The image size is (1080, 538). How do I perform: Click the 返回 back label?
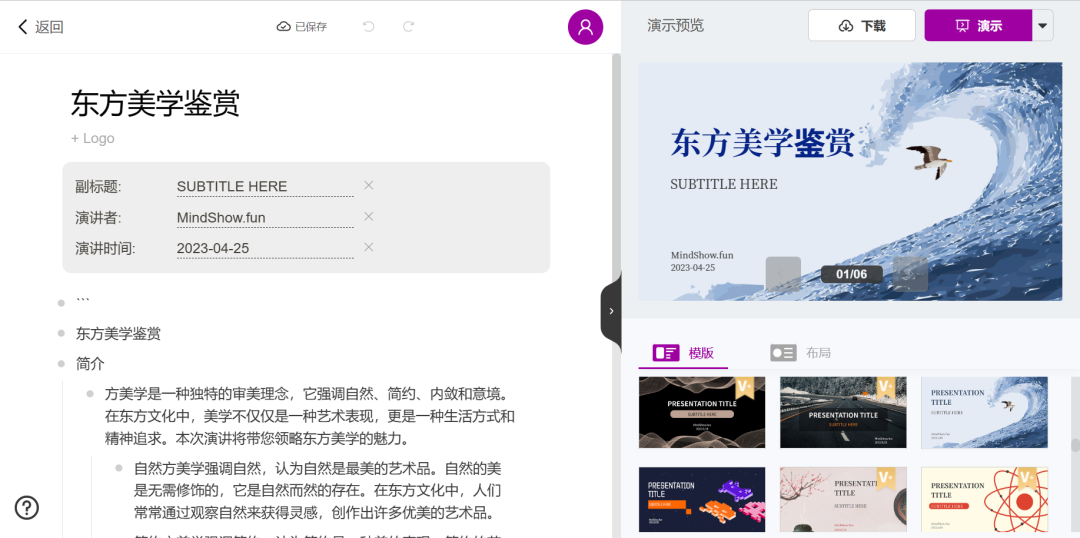50,28
